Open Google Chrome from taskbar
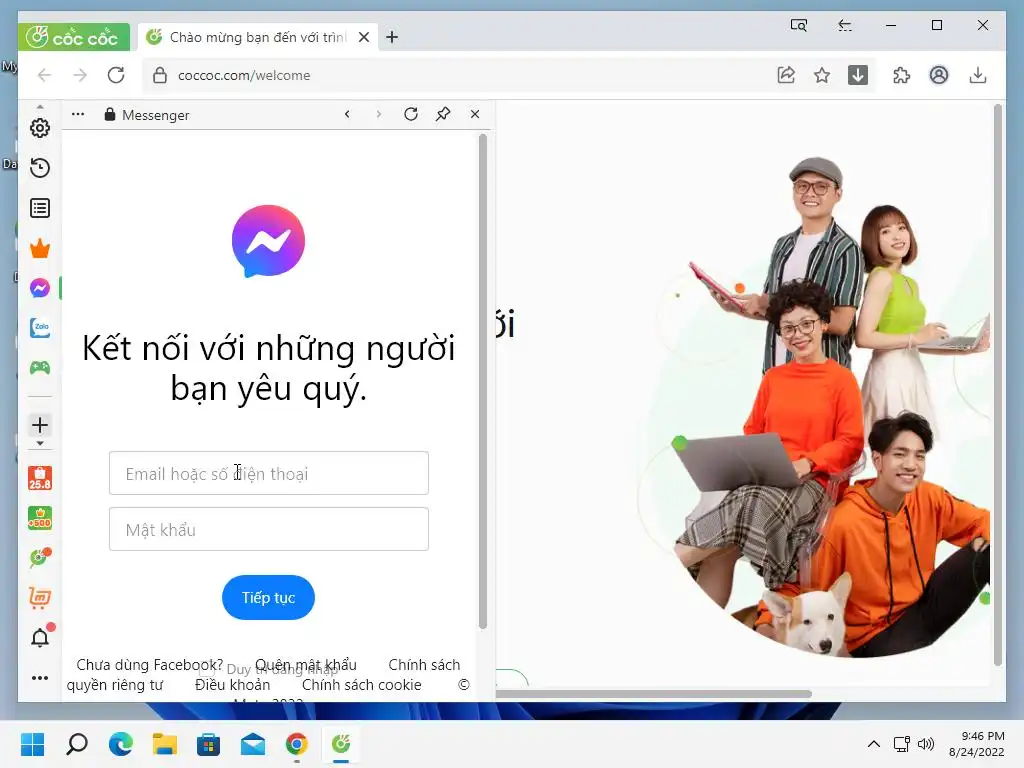This screenshot has width=1024, height=768. click(296, 744)
